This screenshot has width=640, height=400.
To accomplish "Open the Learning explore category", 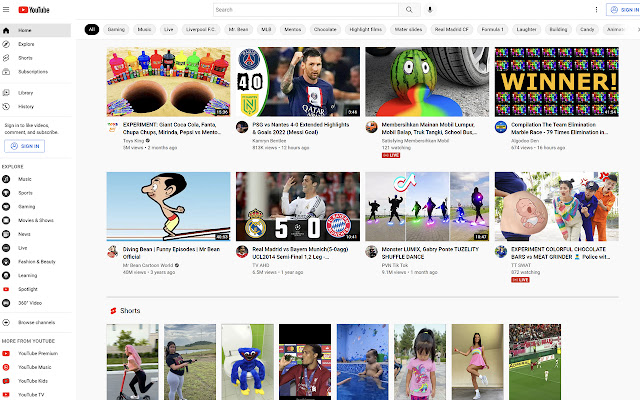I will (x=36, y=276).
